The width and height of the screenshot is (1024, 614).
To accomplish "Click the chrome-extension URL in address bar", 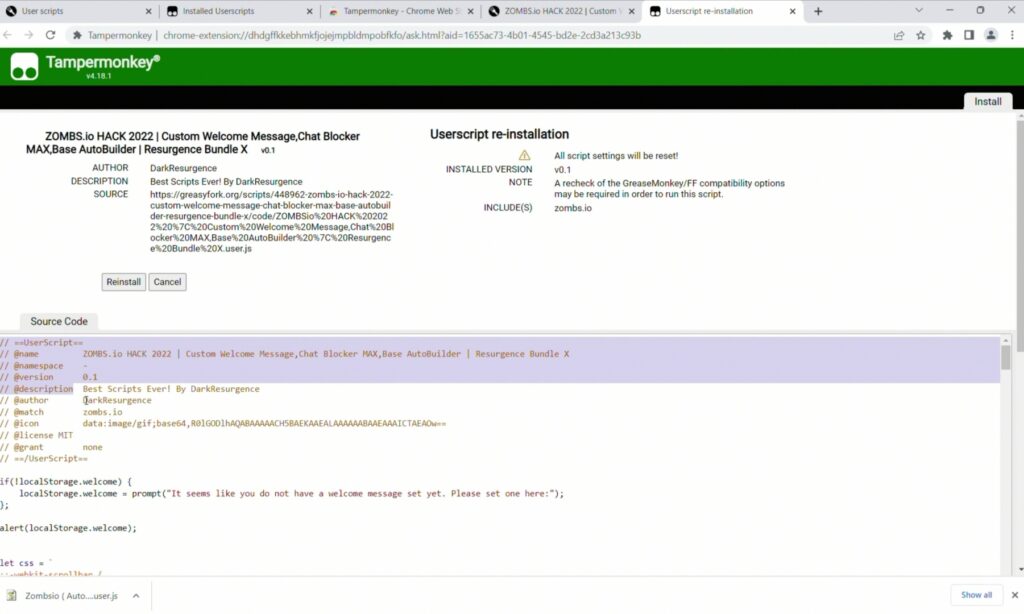I will tap(402, 35).
